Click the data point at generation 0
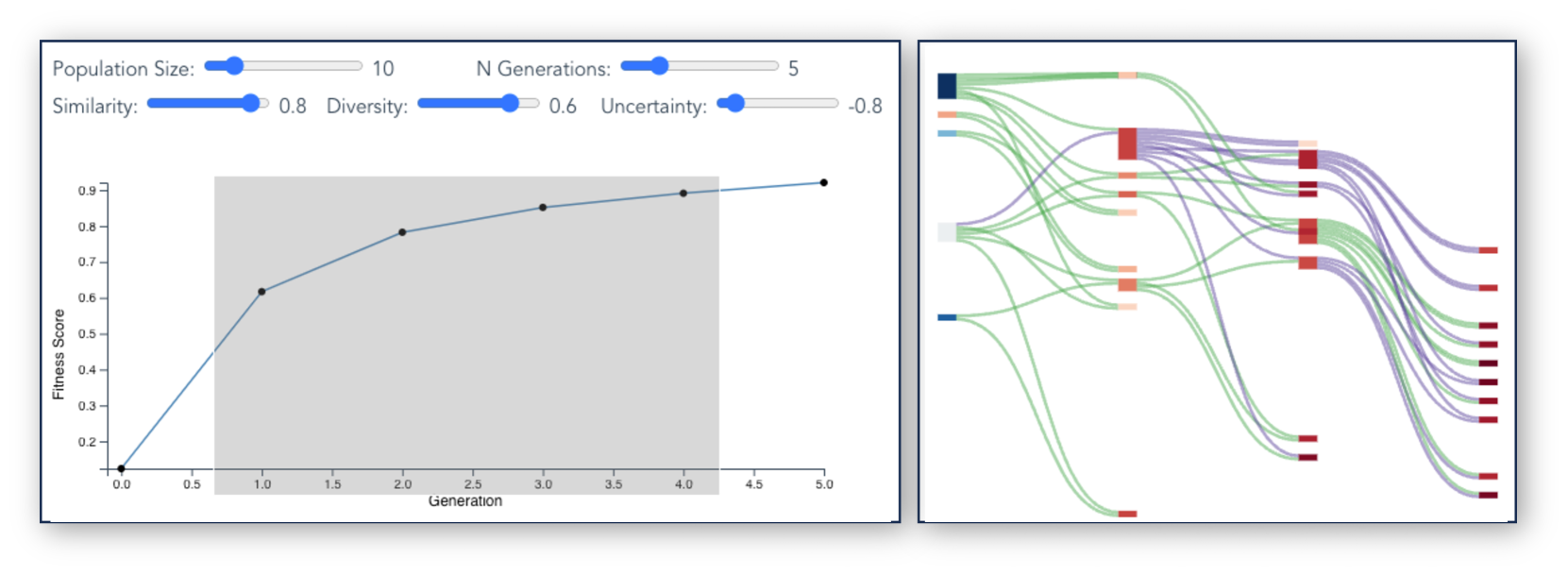Image resolution: width=1568 pixels, height=575 pixels. coord(121,468)
